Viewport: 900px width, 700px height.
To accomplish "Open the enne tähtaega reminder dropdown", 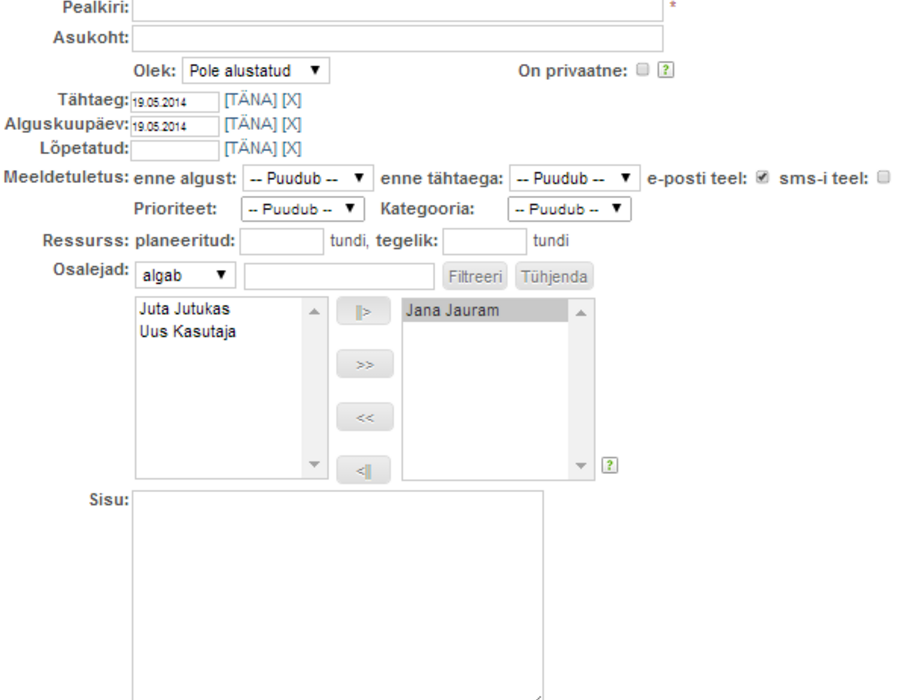I will (x=575, y=178).
